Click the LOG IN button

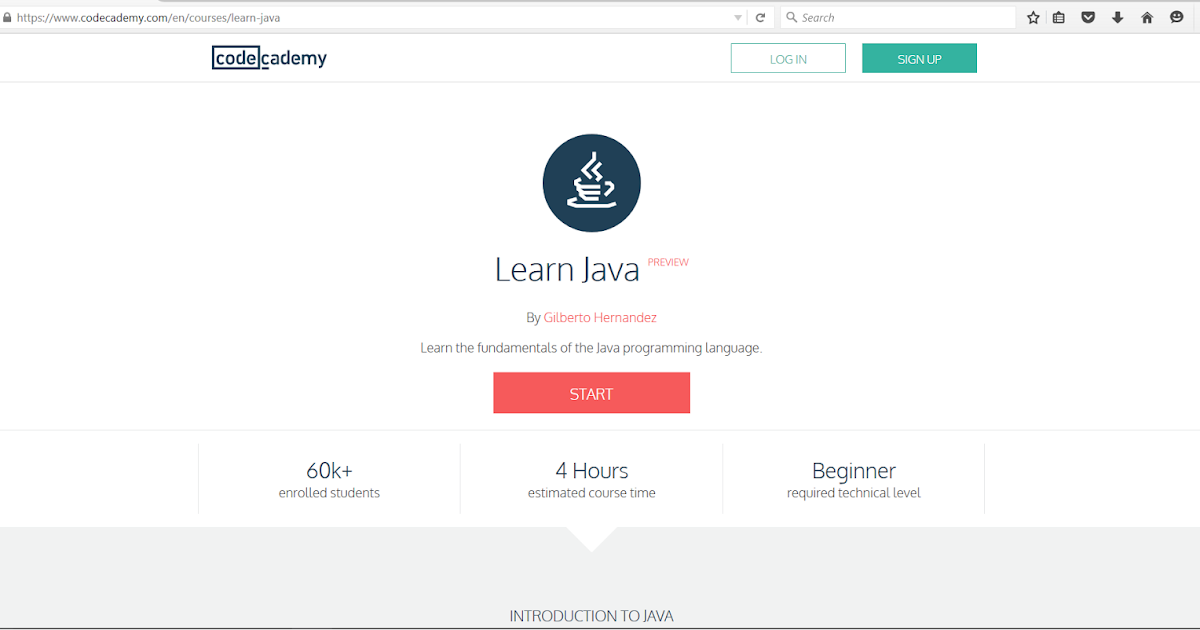point(788,59)
